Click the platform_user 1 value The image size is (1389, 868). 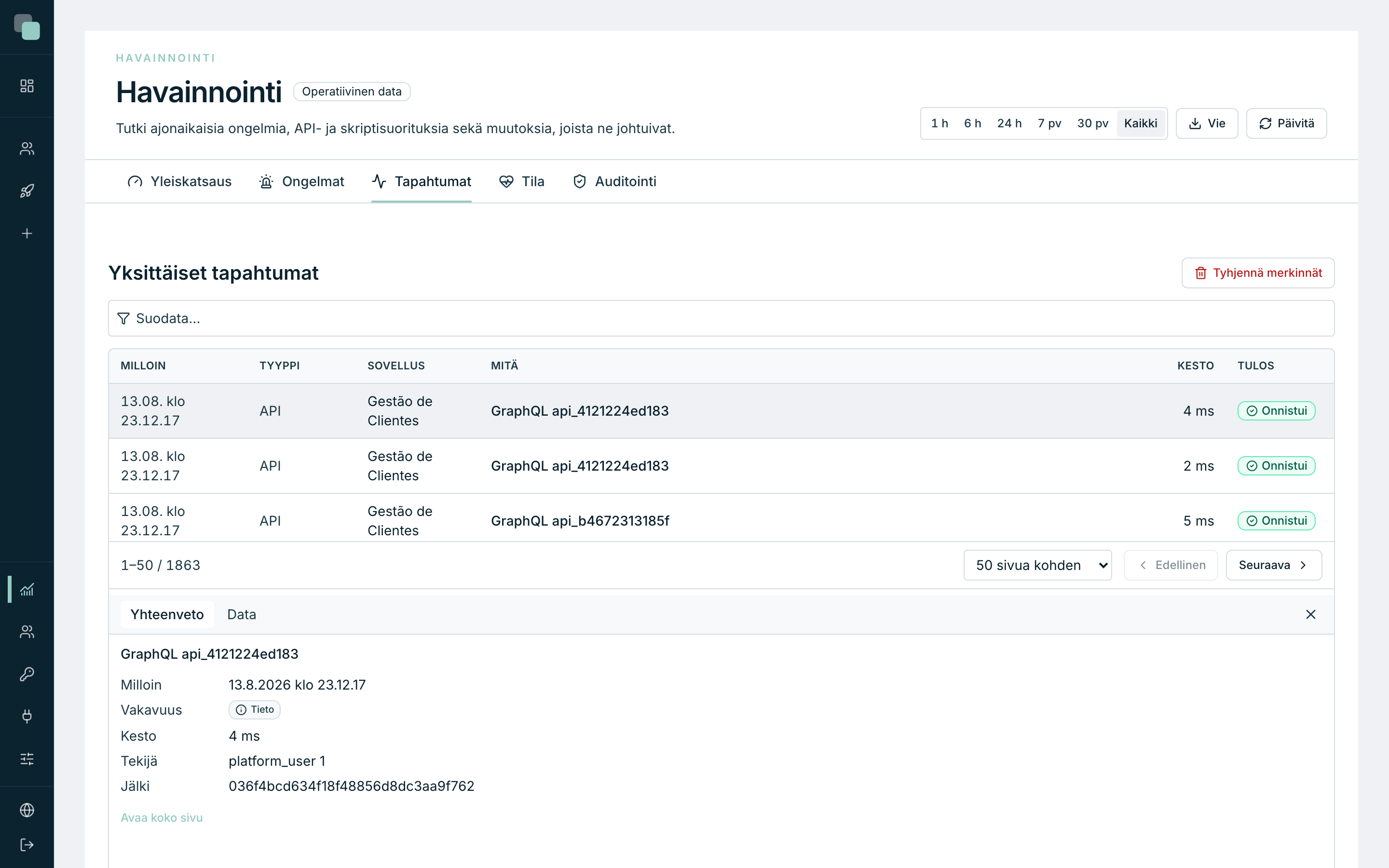pos(277,761)
